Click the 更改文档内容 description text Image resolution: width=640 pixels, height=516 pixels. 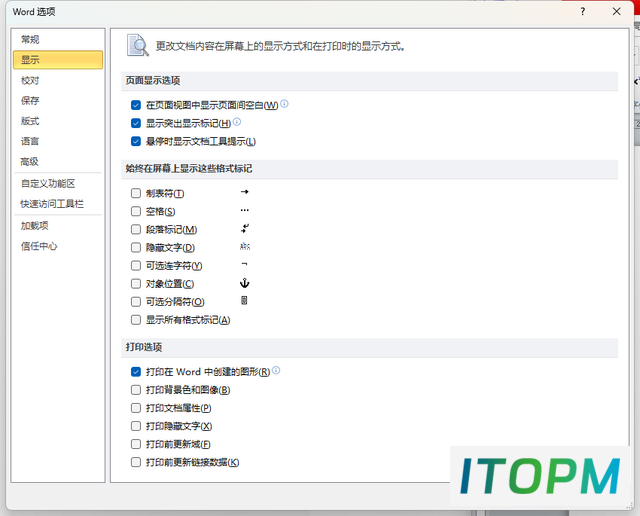(x=280, y=46)
